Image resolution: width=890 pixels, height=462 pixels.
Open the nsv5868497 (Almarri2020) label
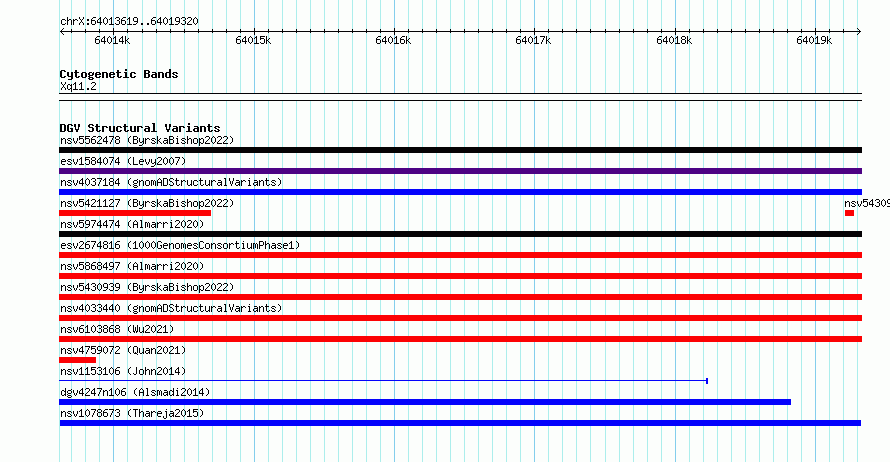click(132, 266)
